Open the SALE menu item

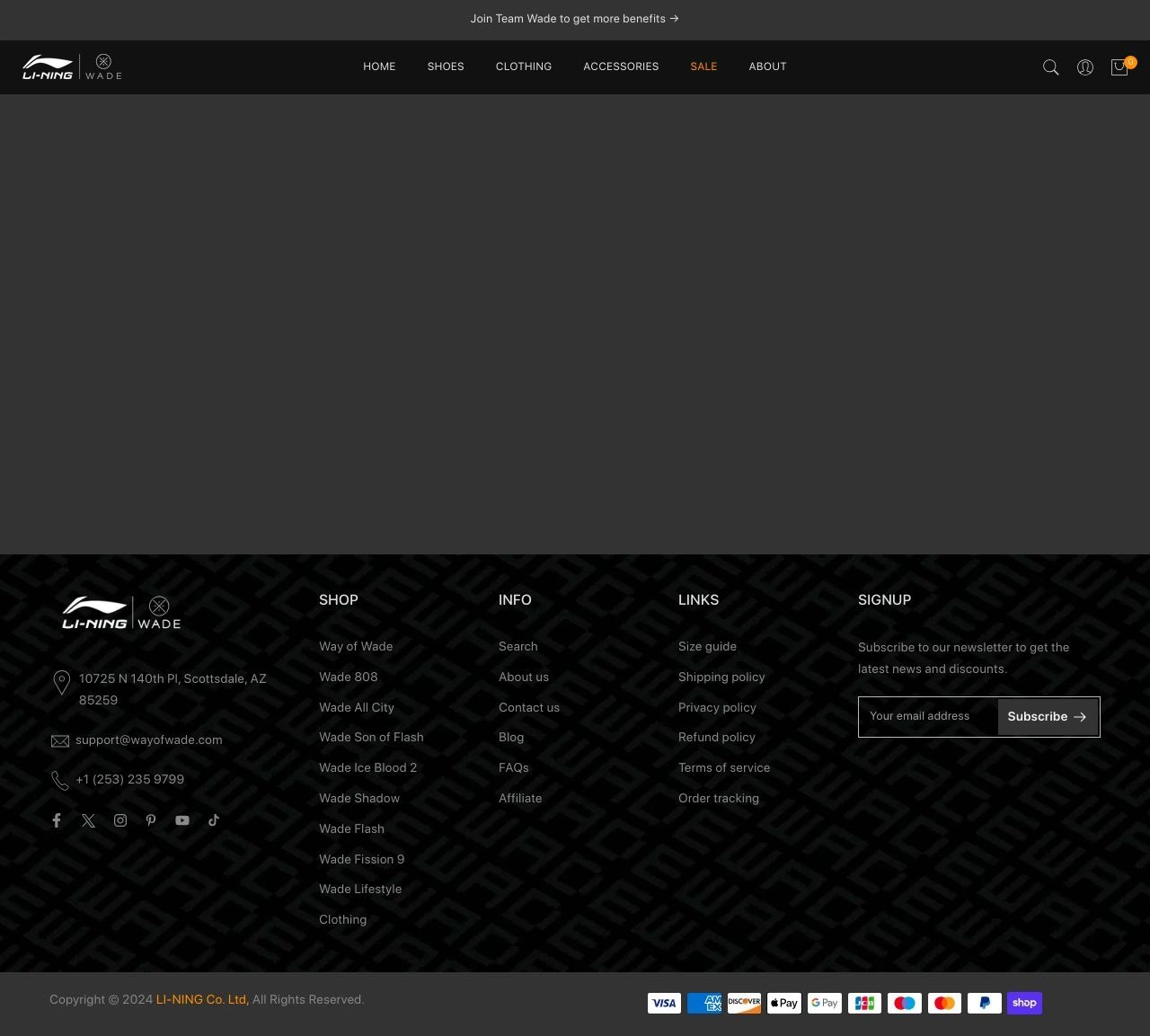(703, 66)
